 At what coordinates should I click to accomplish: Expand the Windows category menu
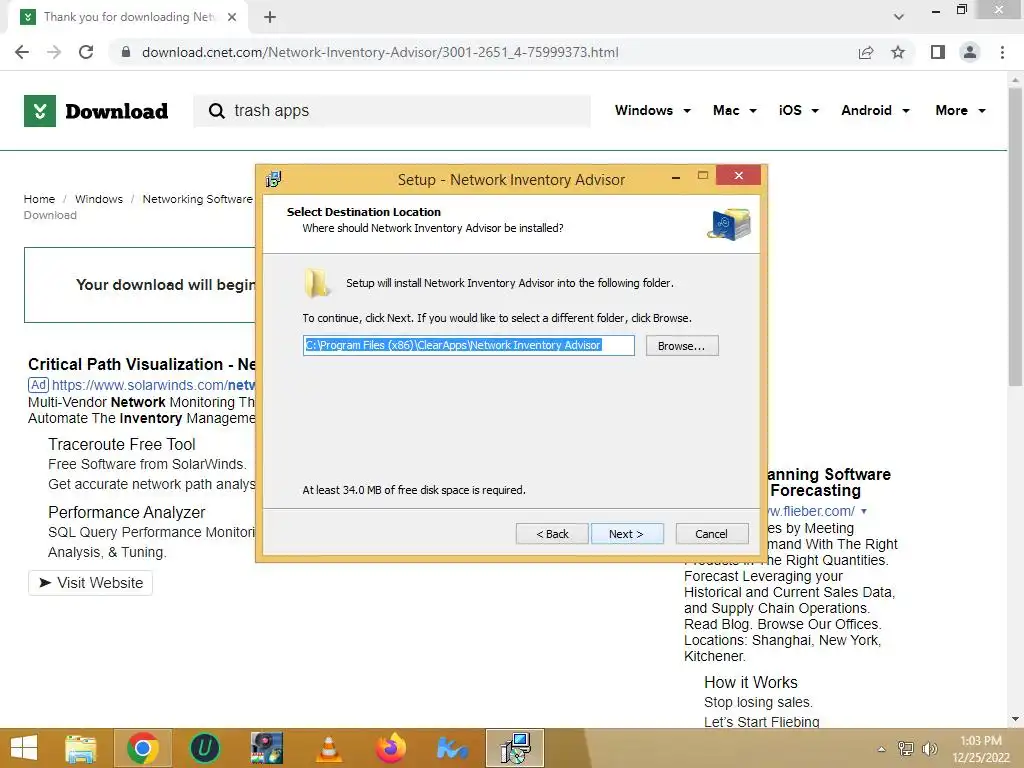pyautogui.click(x=652, y=110)
